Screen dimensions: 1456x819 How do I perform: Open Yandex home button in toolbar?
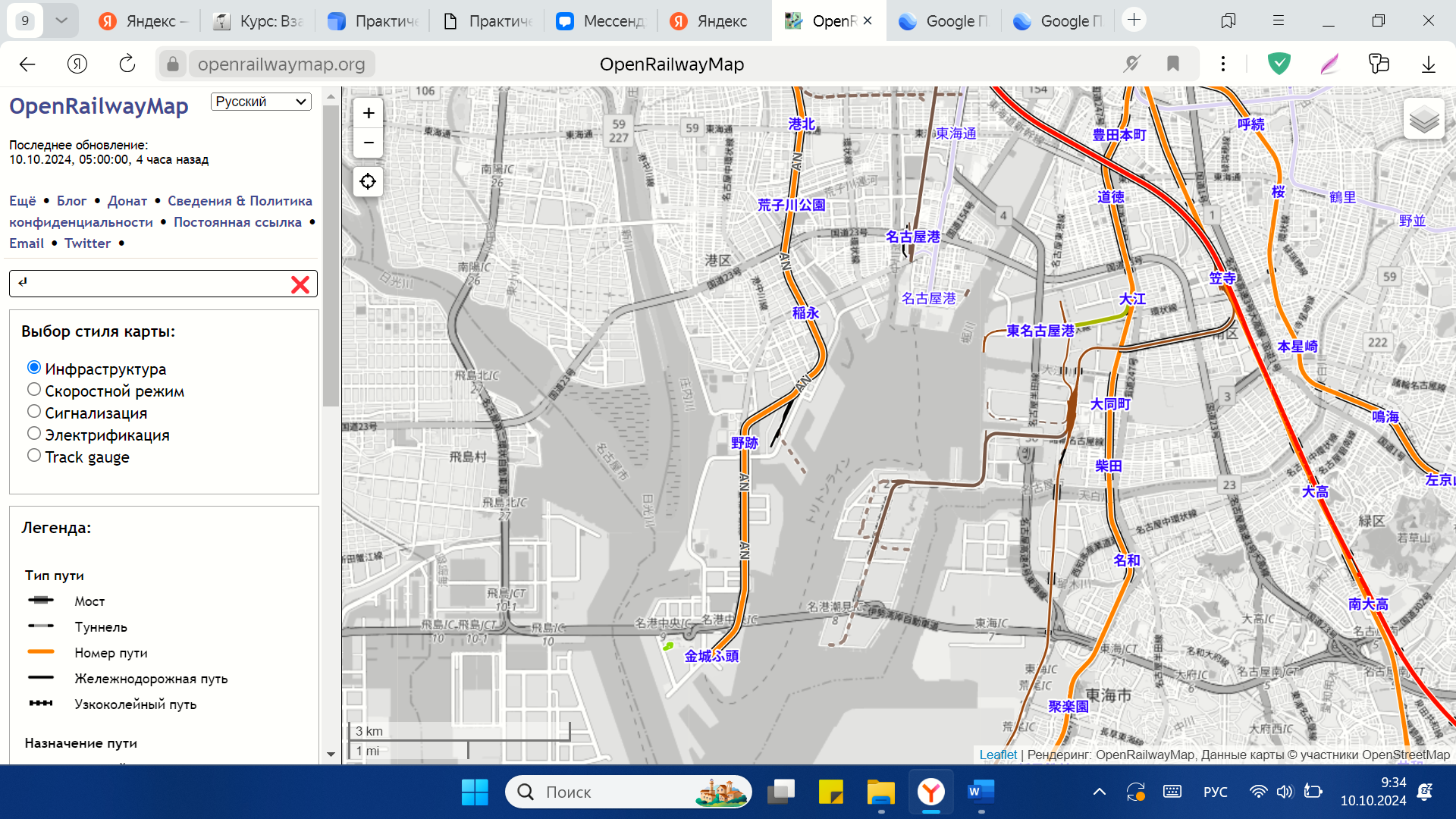pyautogui.click(x=77, y=64)
